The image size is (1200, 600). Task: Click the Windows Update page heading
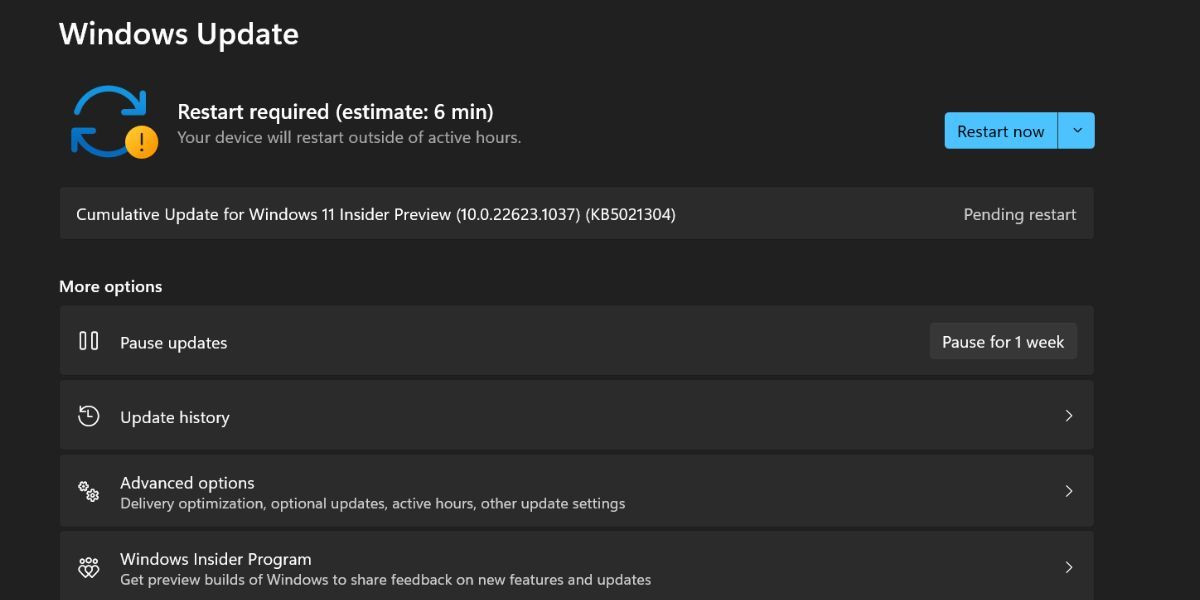179,33
